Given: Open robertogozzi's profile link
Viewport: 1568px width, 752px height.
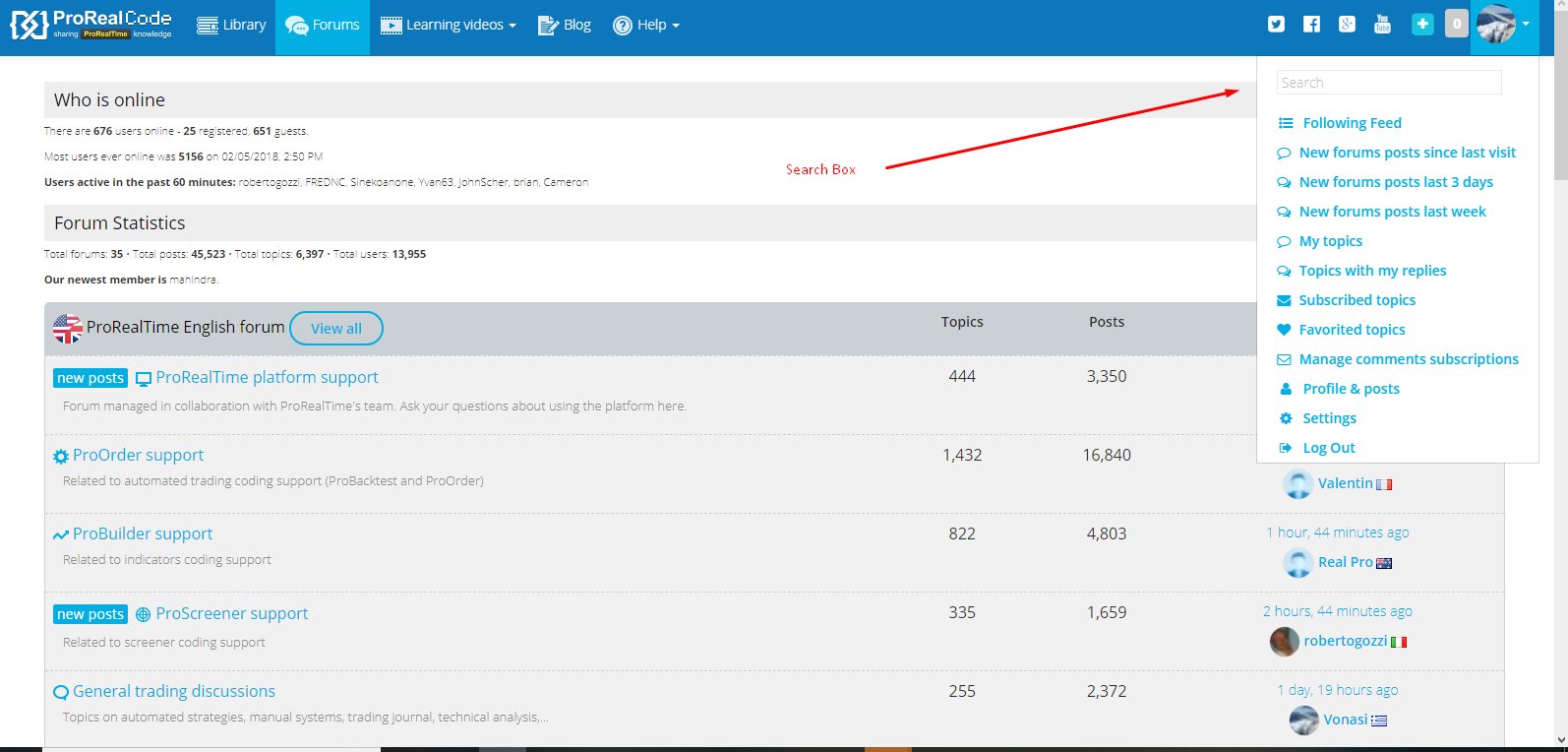Looking at the screenshot, I should 1345,641.
